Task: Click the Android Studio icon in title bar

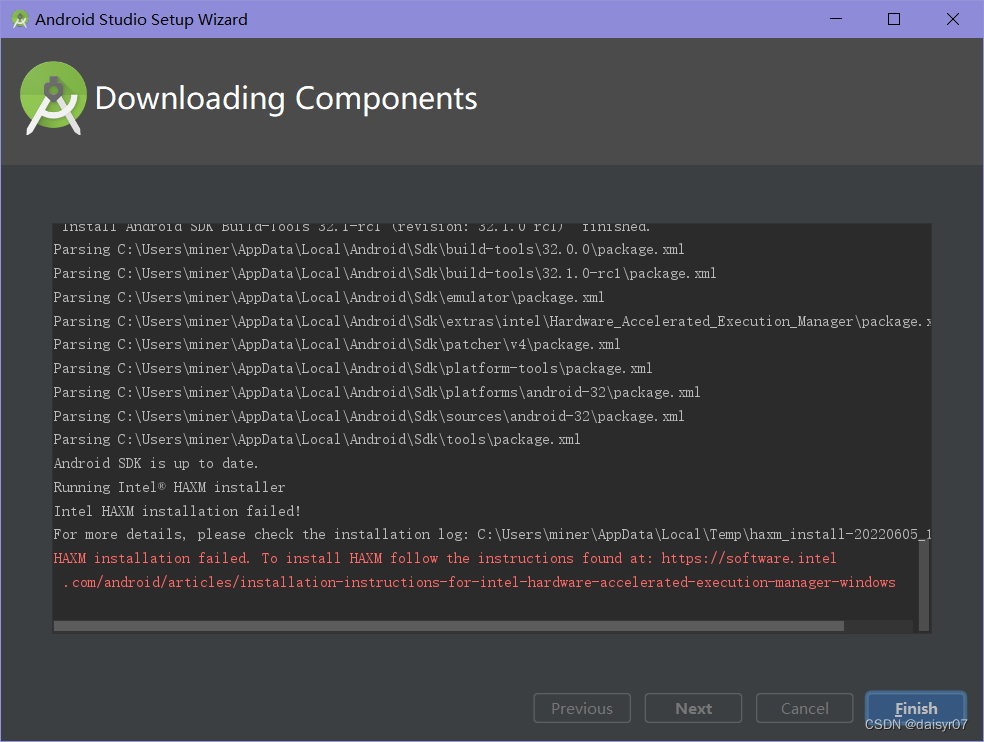Action: (18, 18)
